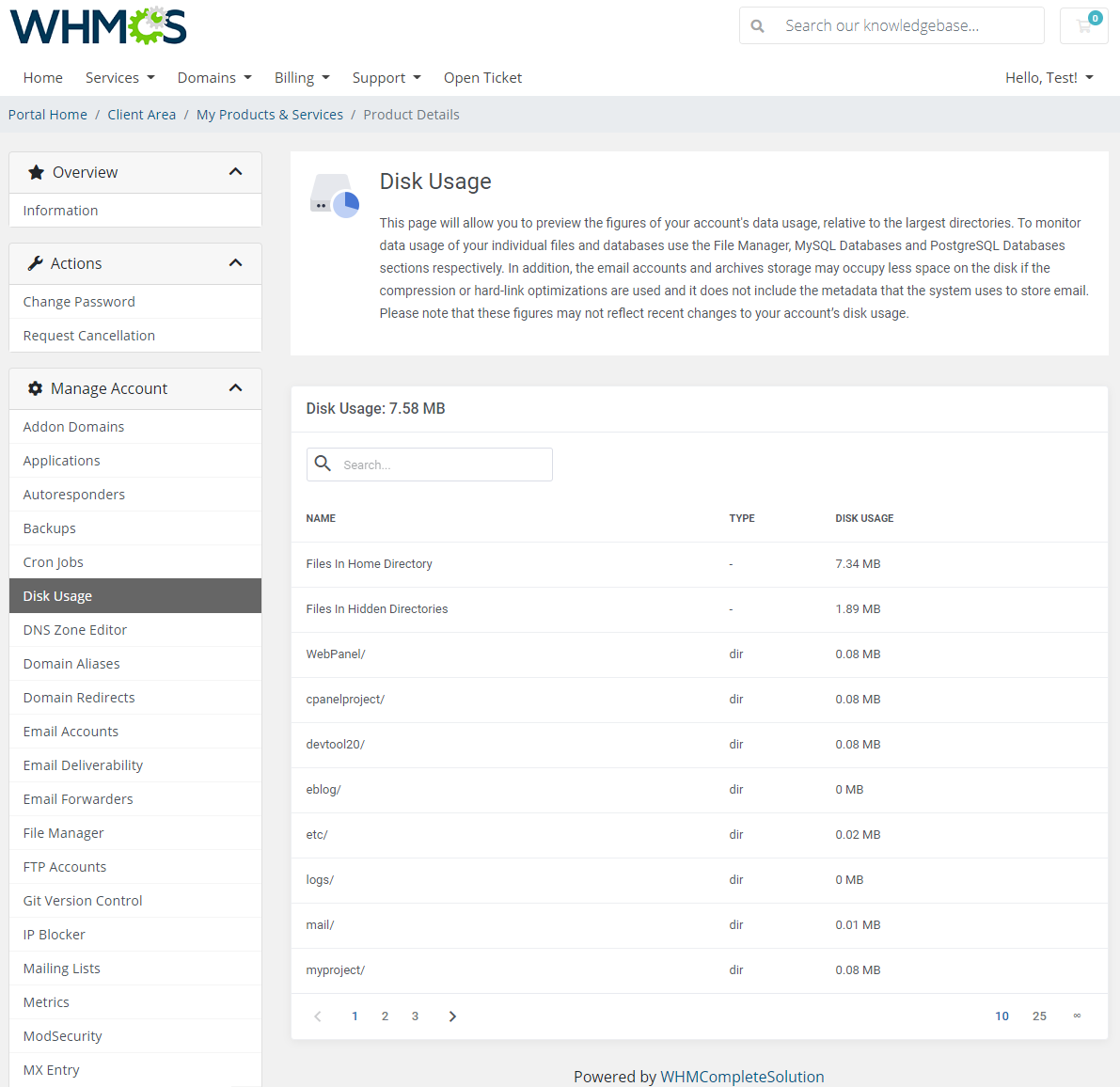Click the gear icon beside Manage Account
This screenshot has height=1087, width=1120.
[x=36, y=387]
